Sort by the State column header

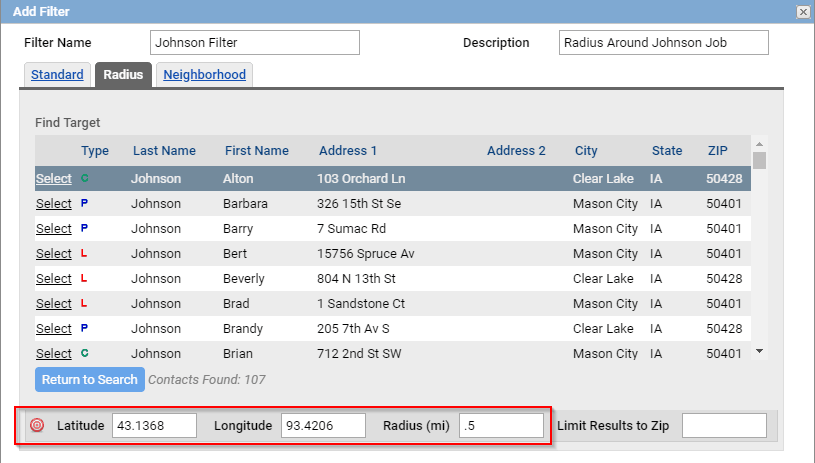[667, 151]
